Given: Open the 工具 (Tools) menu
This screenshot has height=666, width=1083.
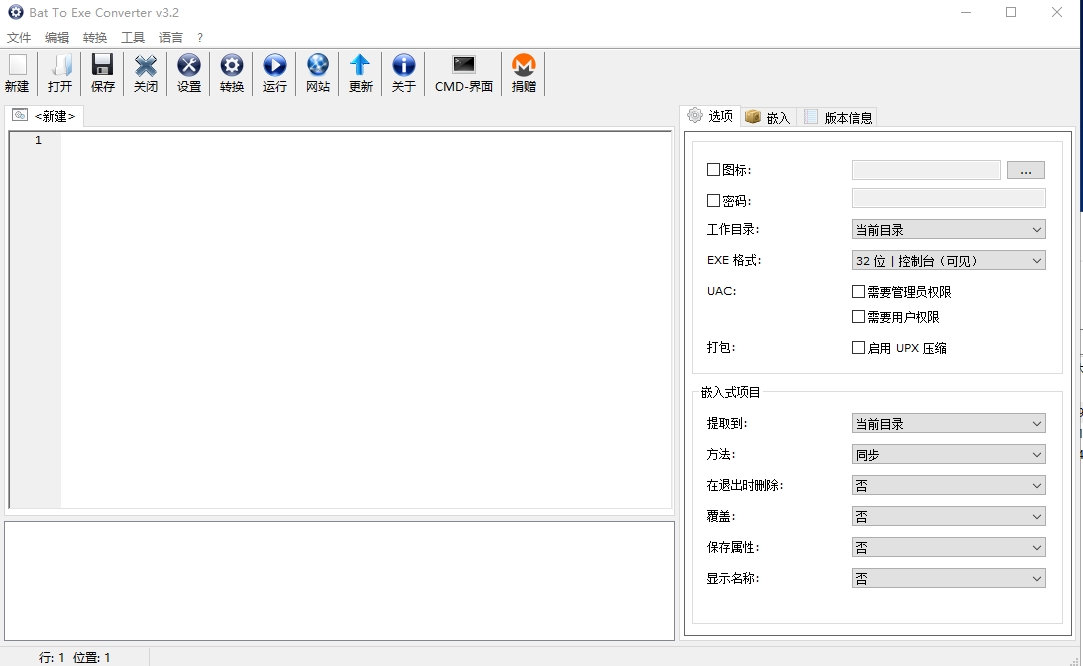Looking at the screenshot, I should pyautogui.click(x=133, y=37).
